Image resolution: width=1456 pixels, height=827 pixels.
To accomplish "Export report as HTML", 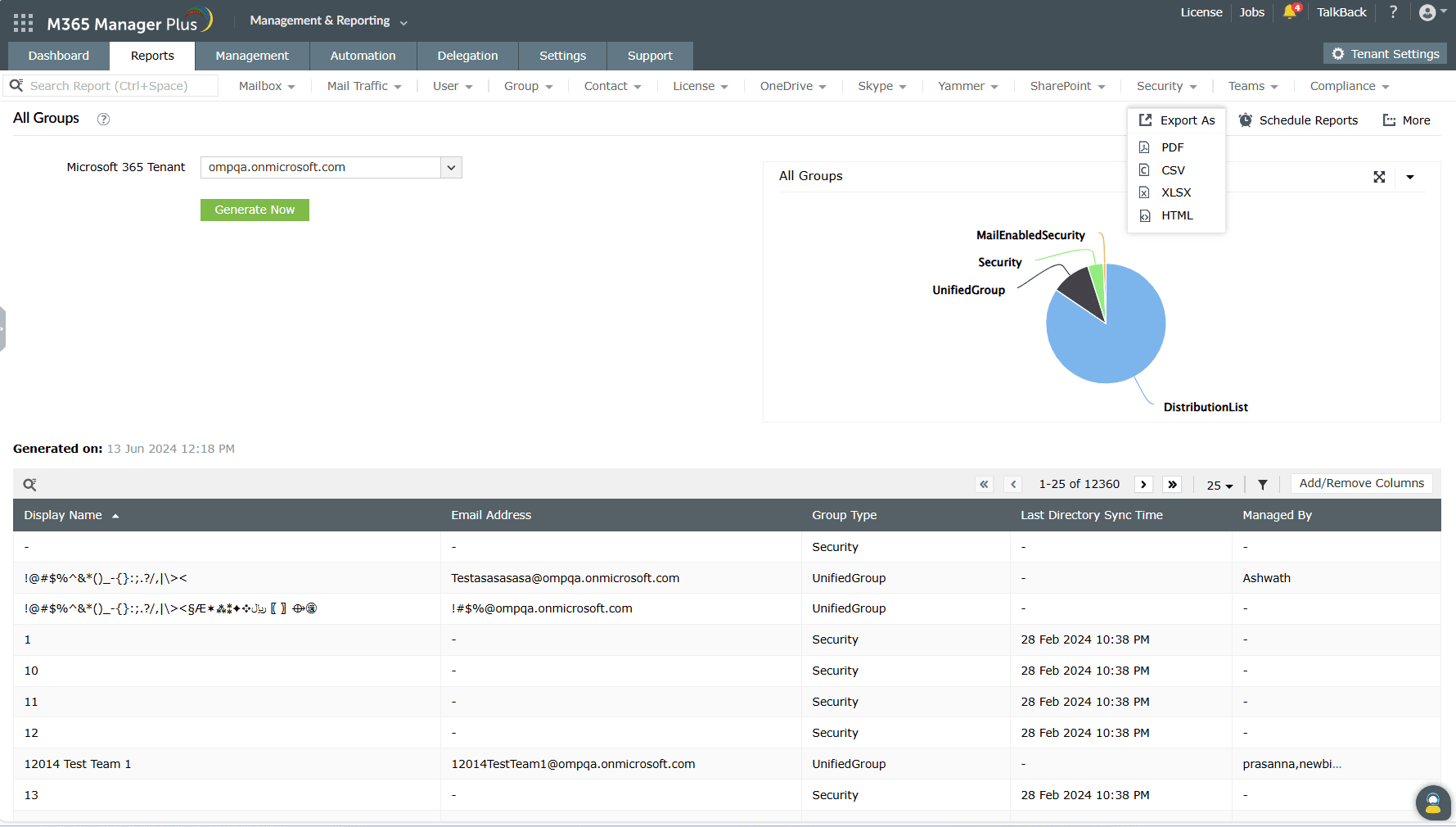I will click(x=1177, y=215).
